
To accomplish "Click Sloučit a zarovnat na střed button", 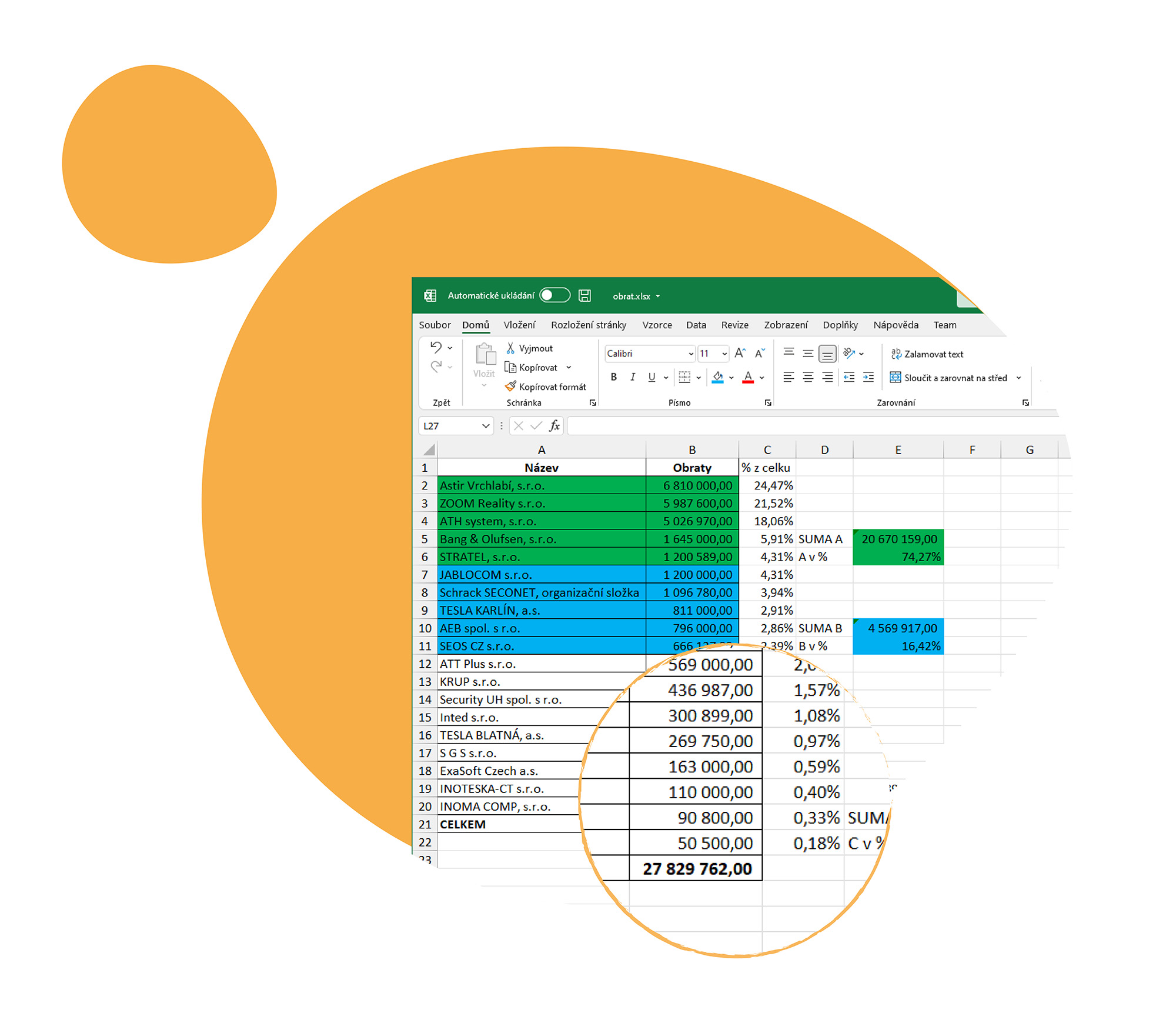I will 948,378.
